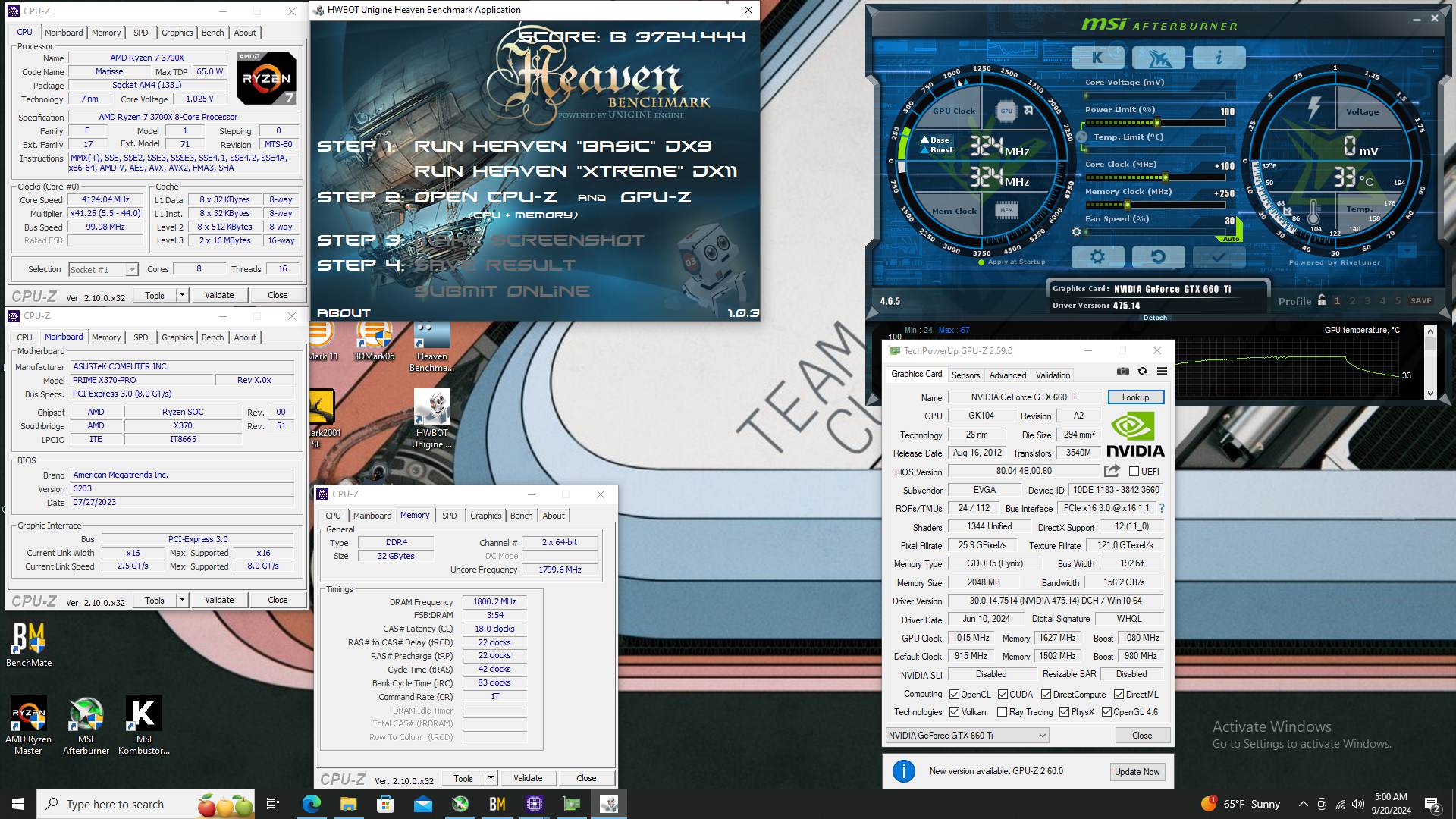
Task: Toggle OpenCL checkbox in GPU-Z
Action: coord(954,695)
